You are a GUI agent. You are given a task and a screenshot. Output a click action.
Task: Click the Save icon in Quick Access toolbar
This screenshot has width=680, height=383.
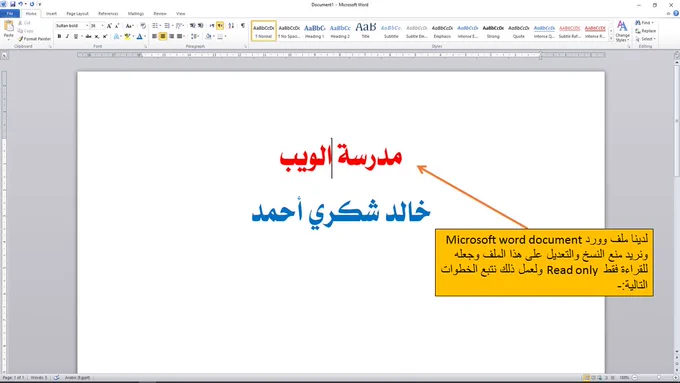[x=13, y=4]
